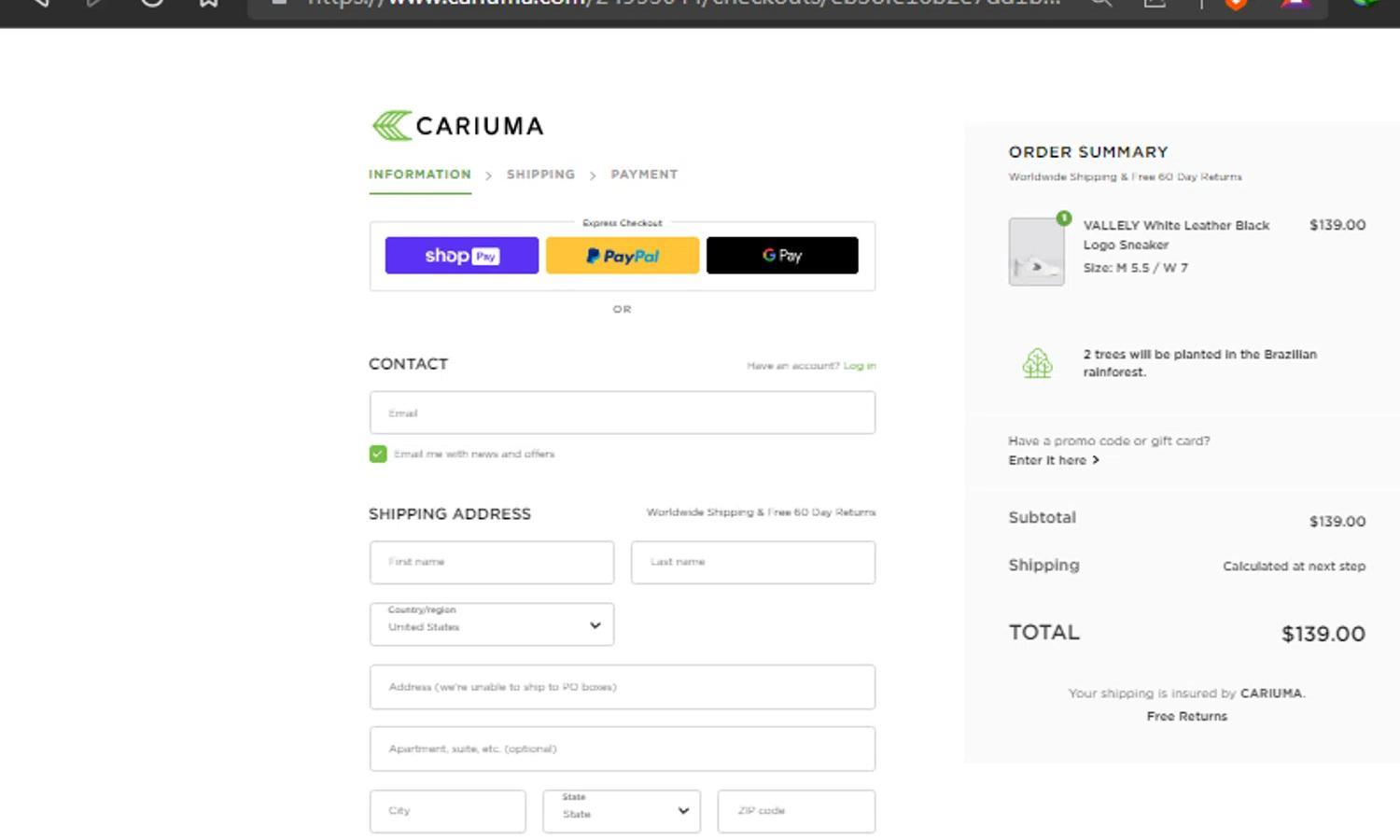
Task: Click the ORDER SUMMARY heading
Action: (1088, 152)
